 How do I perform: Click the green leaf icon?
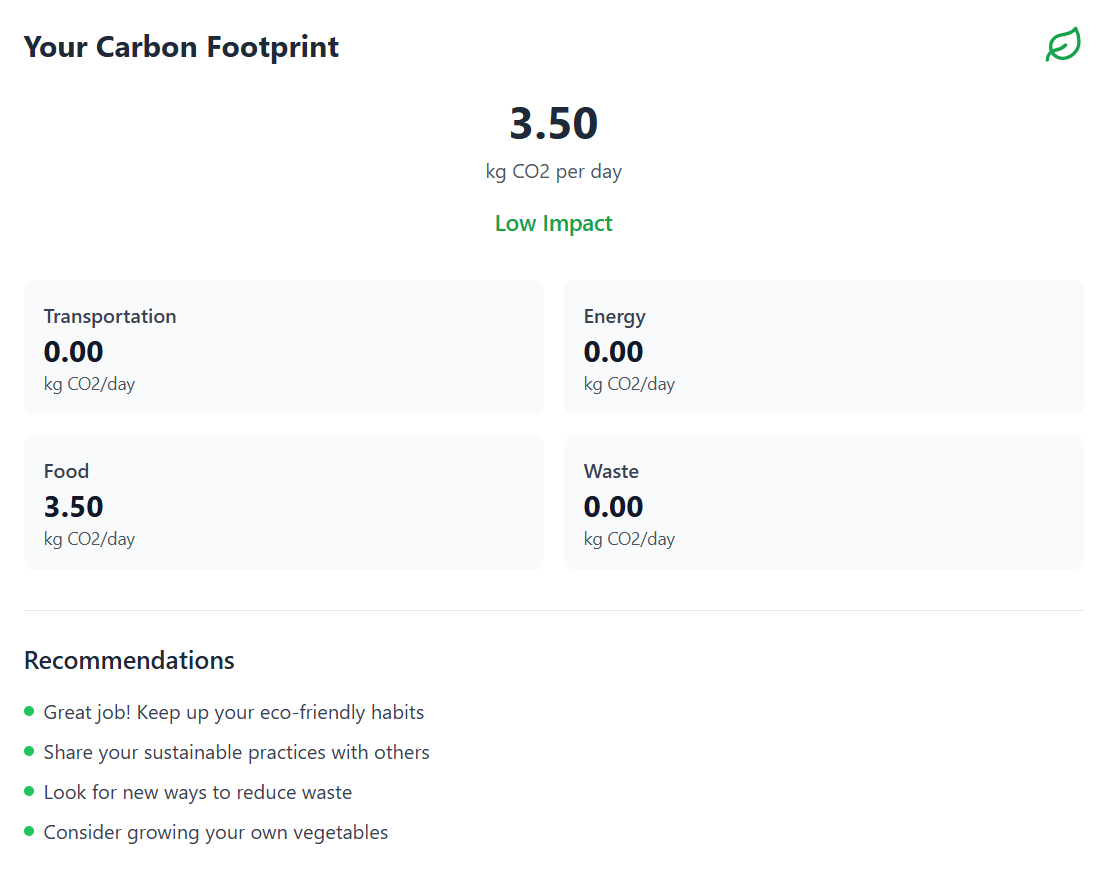[x=1063, y=46]
